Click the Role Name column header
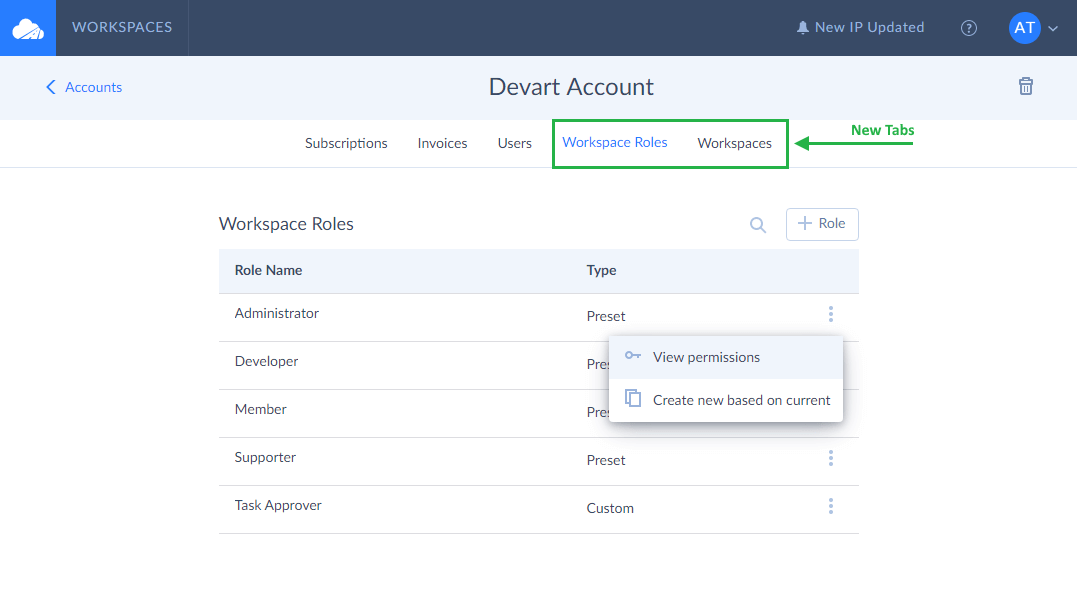Image resolution: width=1077 pixels, height=615 pixels. tap(269, 270)
